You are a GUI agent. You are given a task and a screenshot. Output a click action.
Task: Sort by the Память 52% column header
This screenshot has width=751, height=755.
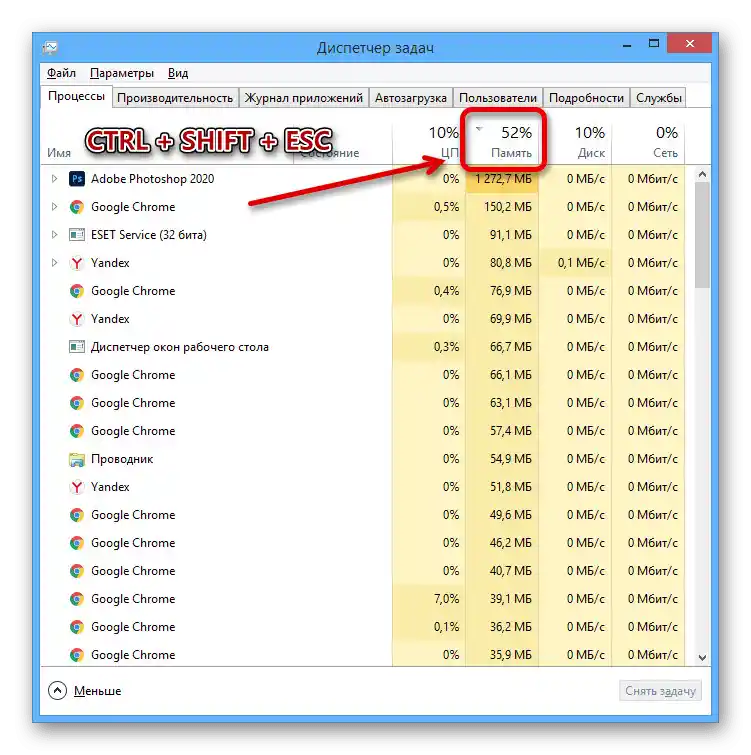pos(503,142)
